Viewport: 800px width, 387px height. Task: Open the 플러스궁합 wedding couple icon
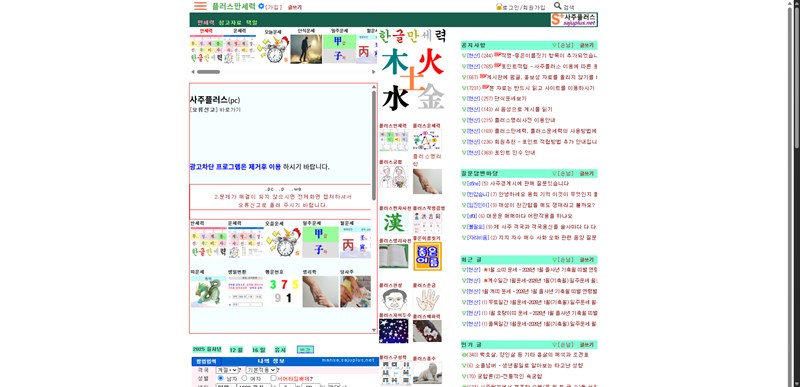coord(393,176)
